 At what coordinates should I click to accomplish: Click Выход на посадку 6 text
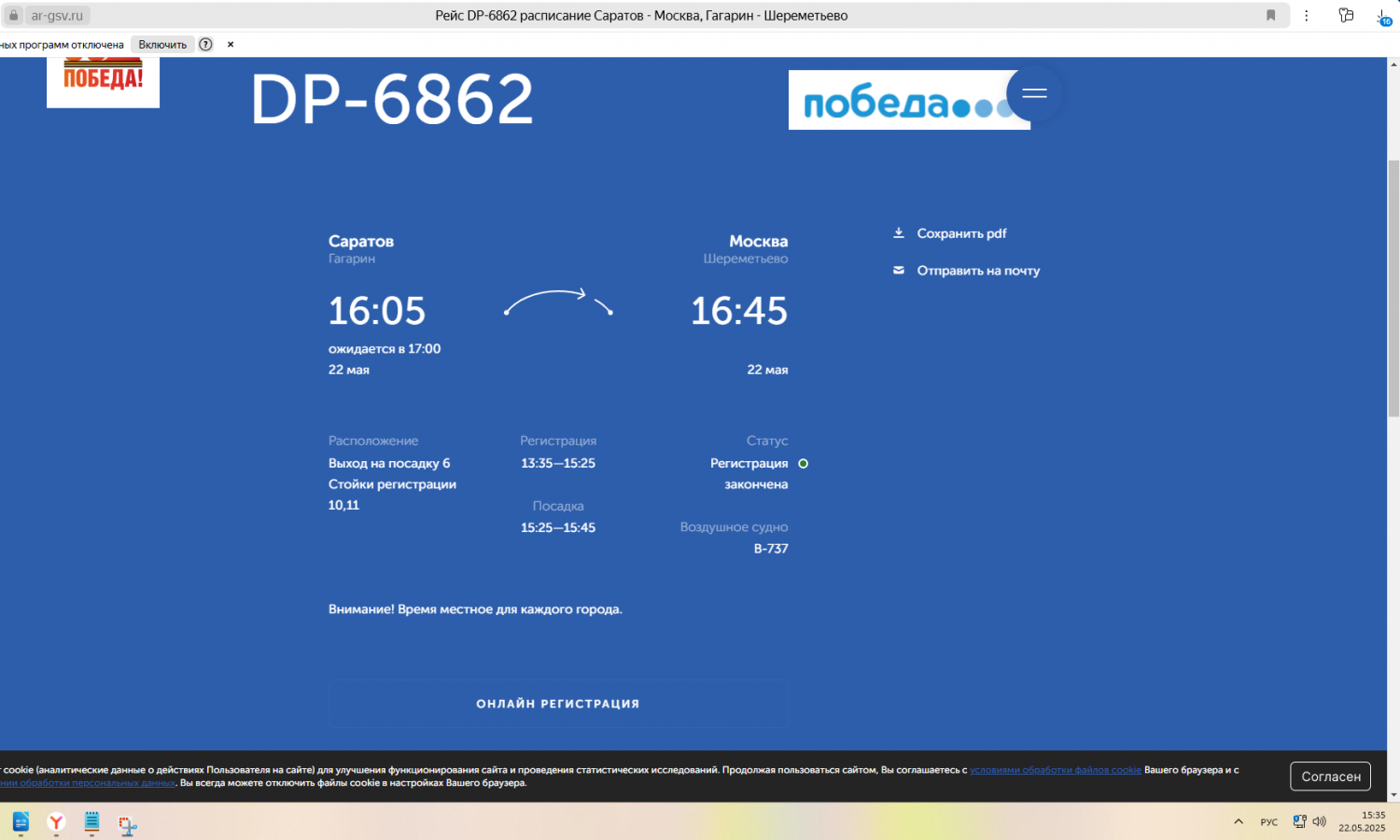389,463
